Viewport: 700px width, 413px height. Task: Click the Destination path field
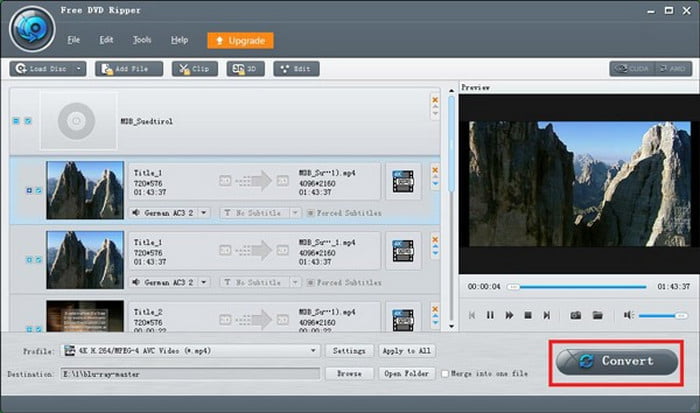pos(190,374)
